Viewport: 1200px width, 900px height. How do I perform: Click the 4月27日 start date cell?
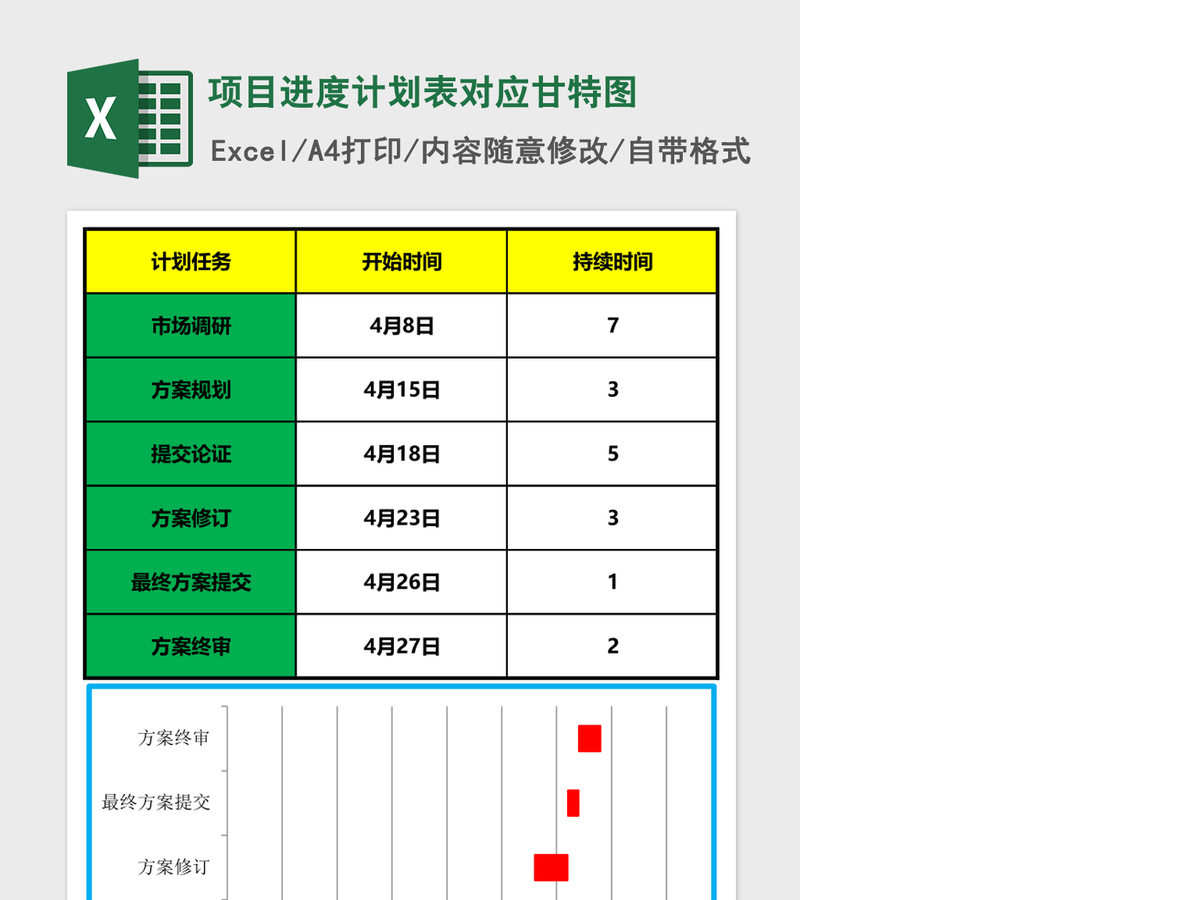pyautogui.click(x=402, y=646)
